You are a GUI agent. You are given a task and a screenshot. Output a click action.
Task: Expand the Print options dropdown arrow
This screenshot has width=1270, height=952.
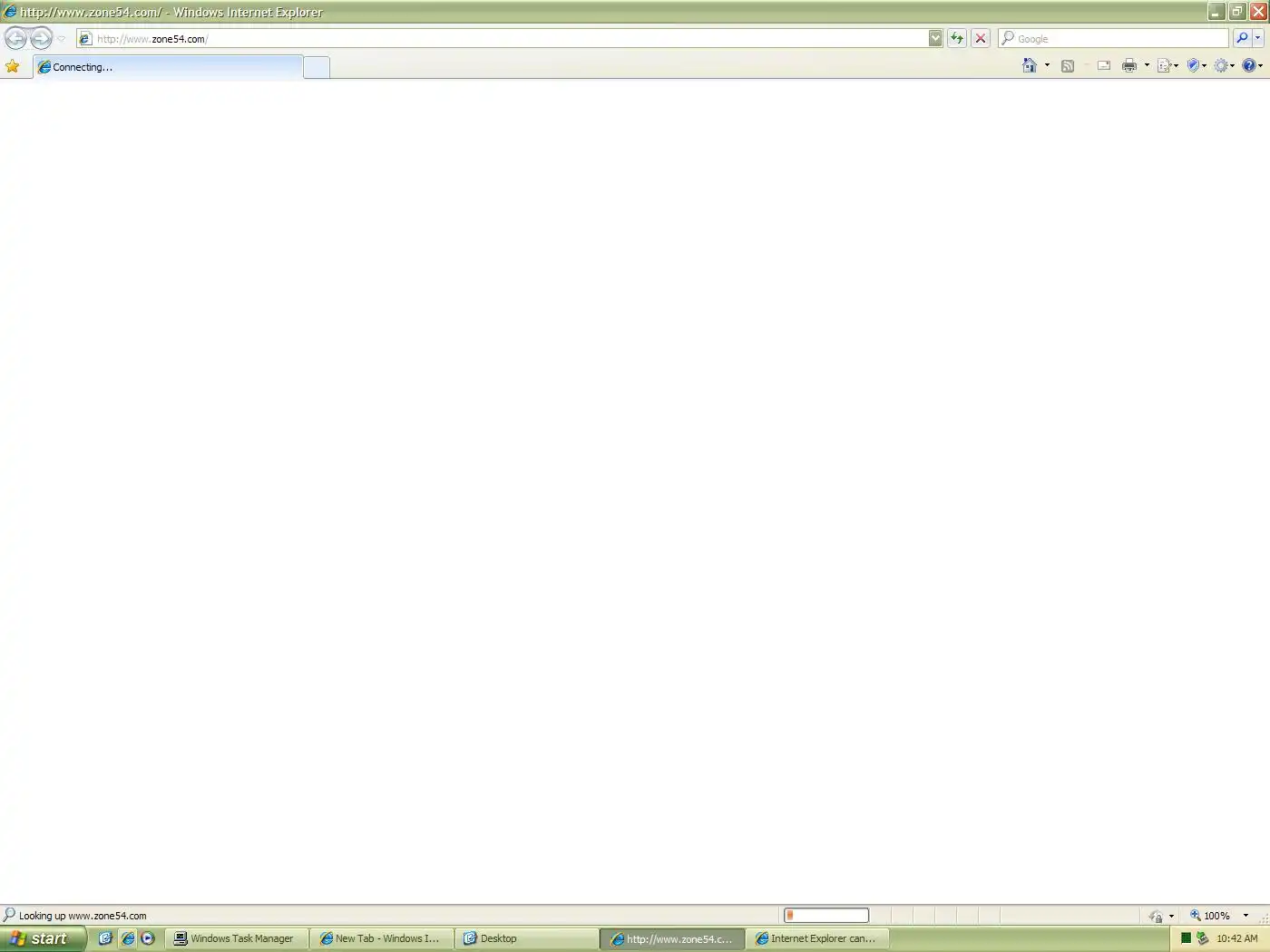[x=1147, y=65]
